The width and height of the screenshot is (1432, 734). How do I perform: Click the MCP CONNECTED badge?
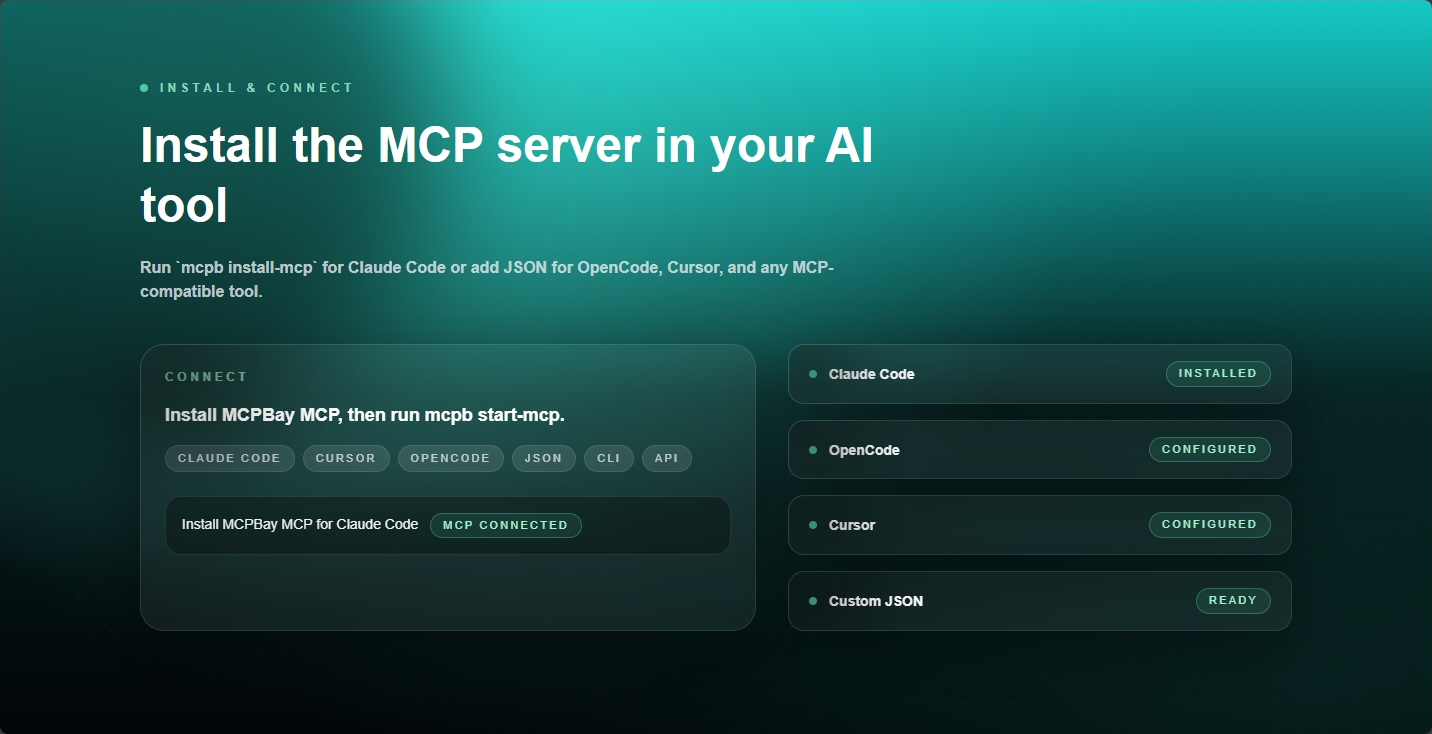(506, 524)
